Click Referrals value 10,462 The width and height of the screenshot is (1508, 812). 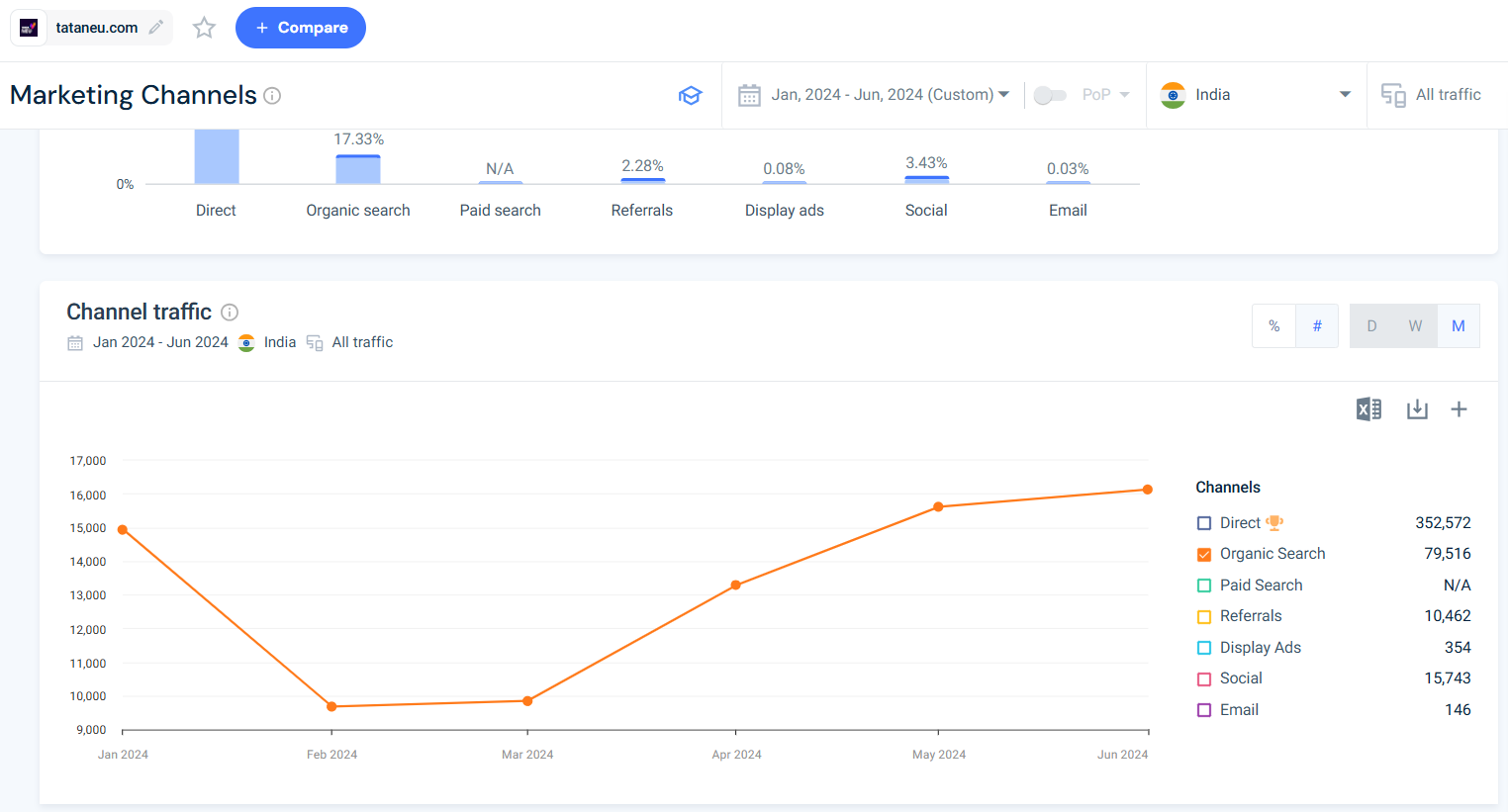click(1448, 616)
